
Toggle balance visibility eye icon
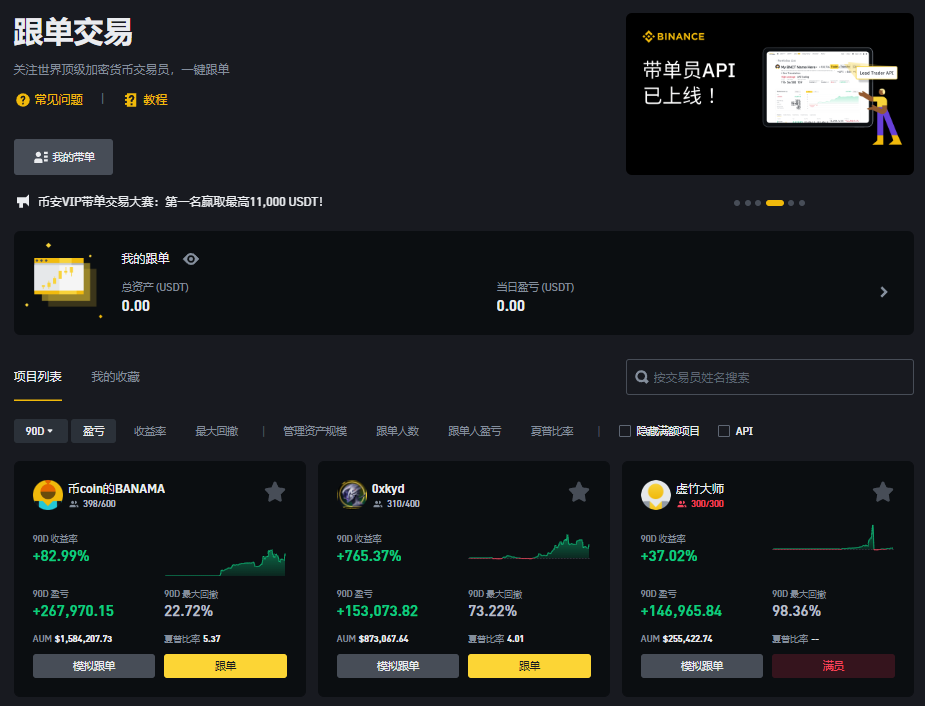tap(191, 259)
